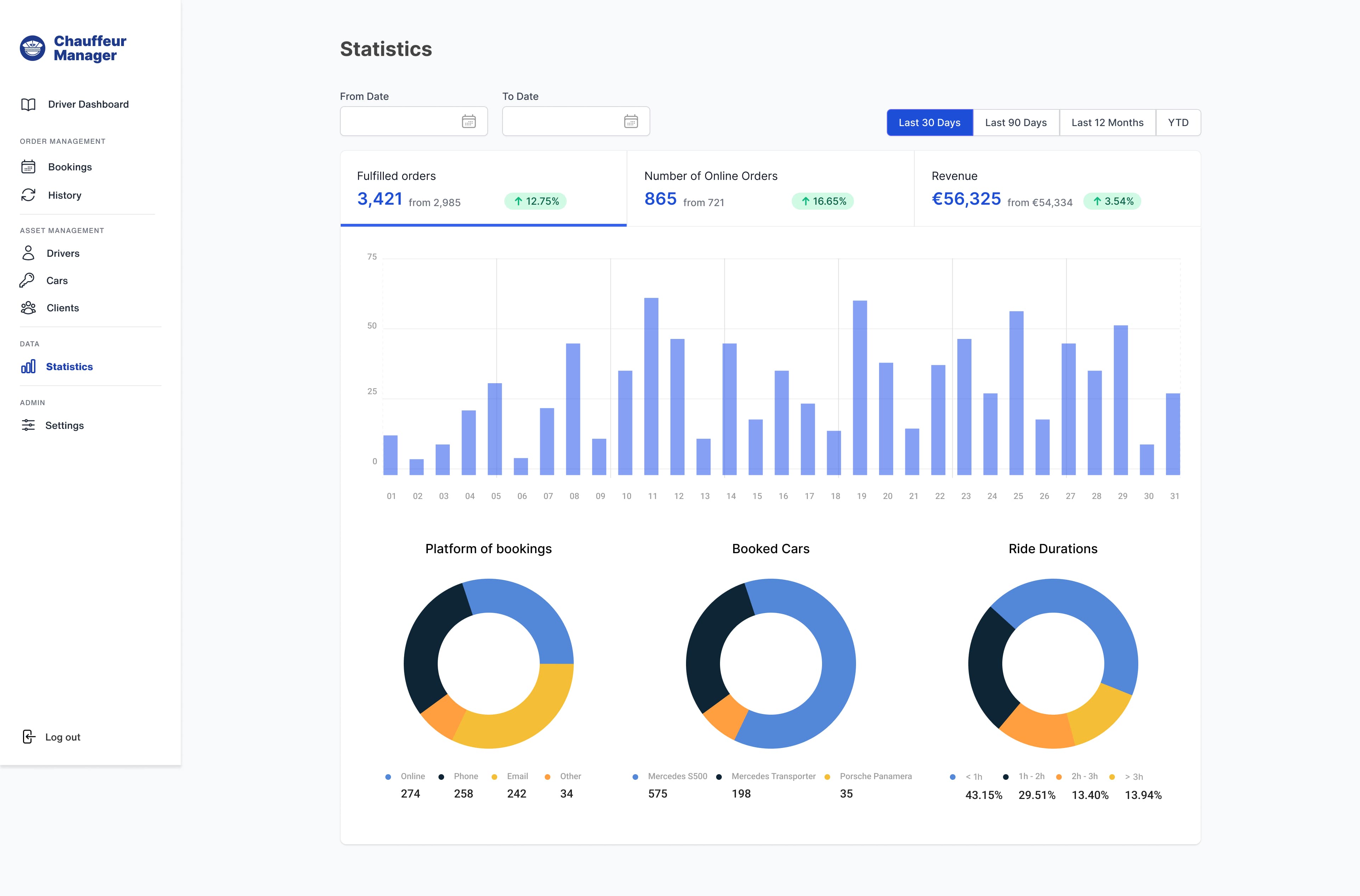1360x896 pixels.
Task: Open the History menu item
Action: (x=64, y=195)
